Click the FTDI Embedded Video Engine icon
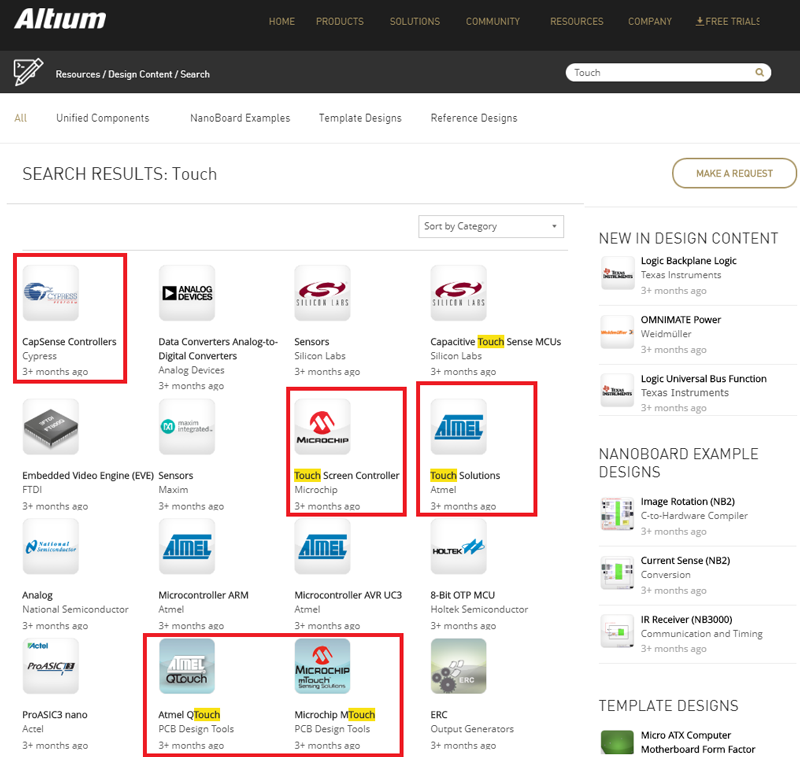The height and width of the screenshot is (757, 800). click(50, 427)
